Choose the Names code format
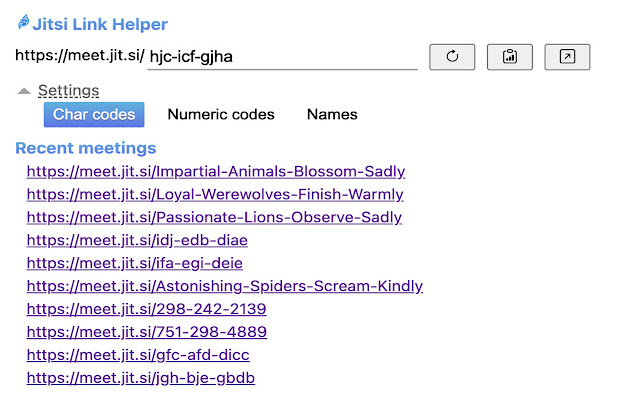The height and width of the screenshot is (400, 640). (332, 114)
